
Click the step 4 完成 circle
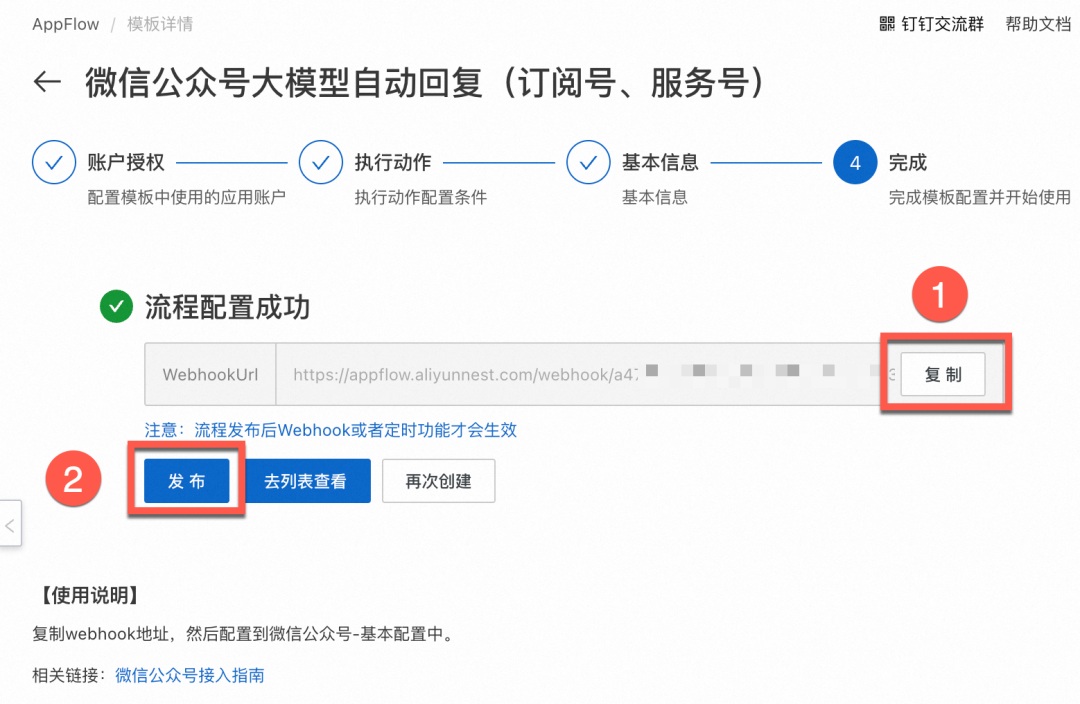pos(855,163)
